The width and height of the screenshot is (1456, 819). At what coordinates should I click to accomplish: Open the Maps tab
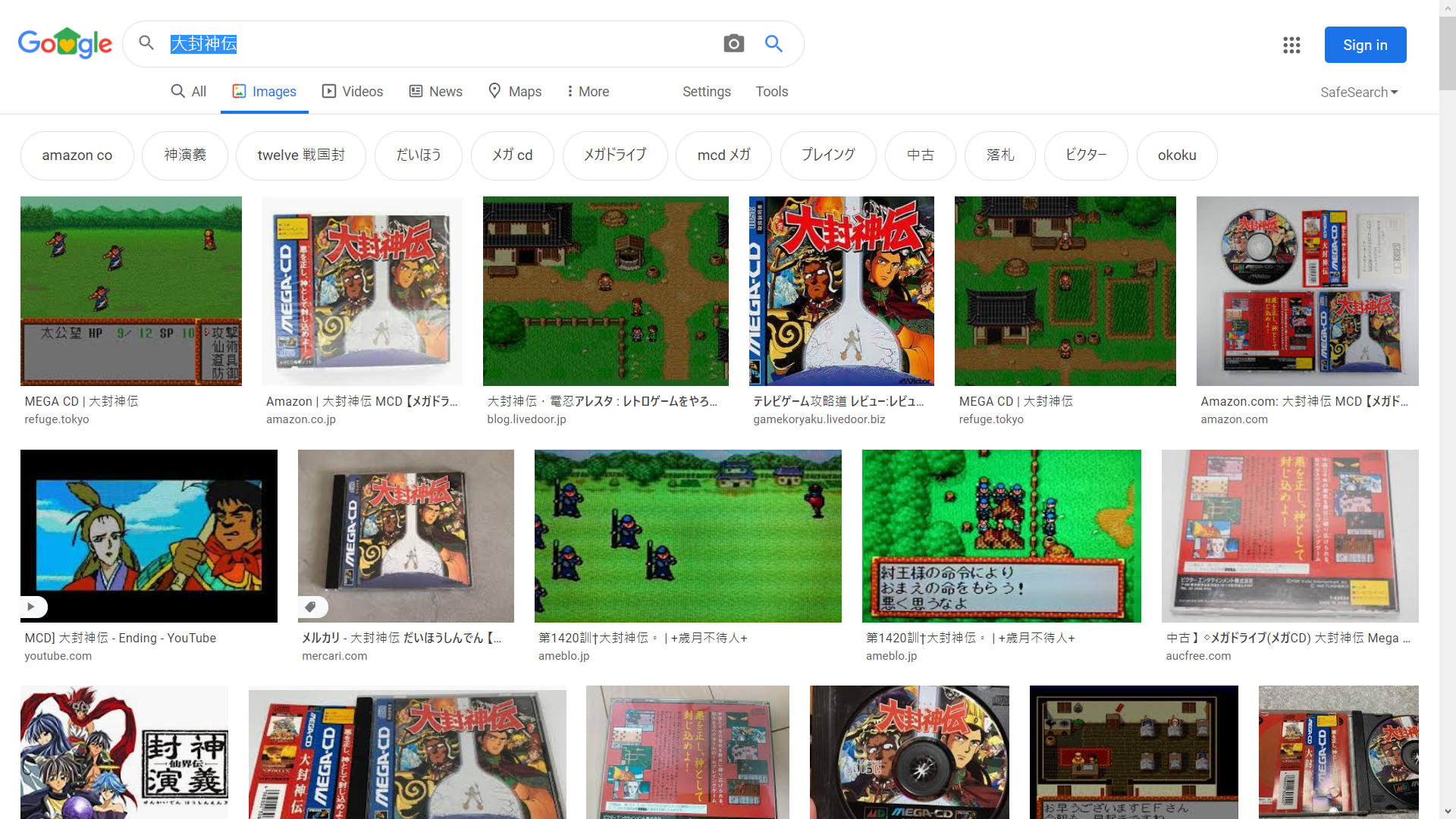pyautogui.click(x=515, y=92)
